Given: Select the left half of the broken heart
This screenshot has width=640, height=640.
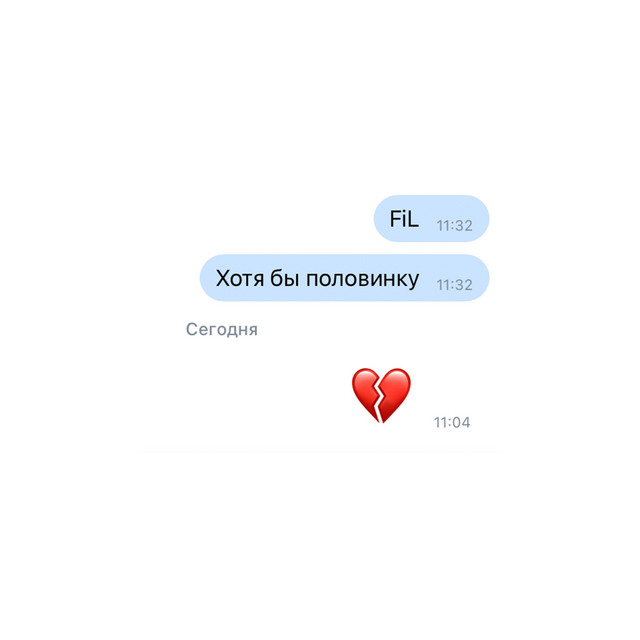Looking at the screenshot, I should (x=365, y=393).
